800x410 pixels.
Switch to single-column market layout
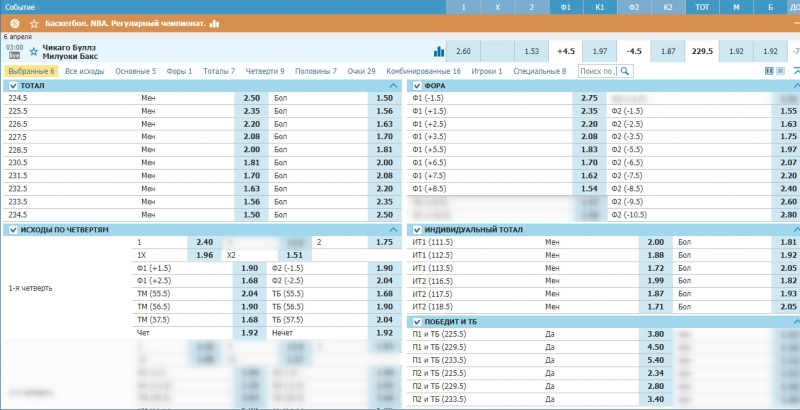(x=780, y=72)
